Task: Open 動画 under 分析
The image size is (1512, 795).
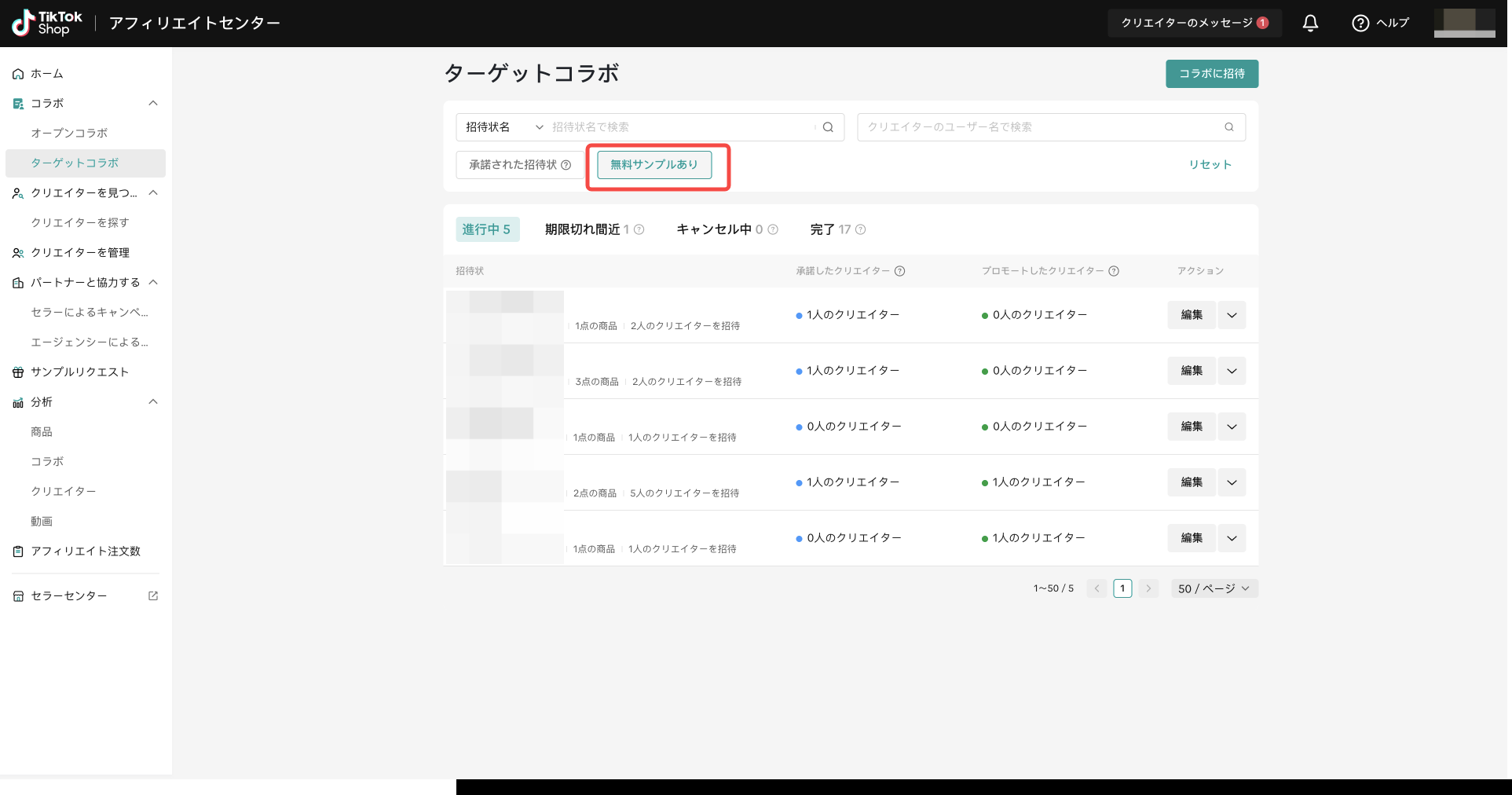Action: pyautogui.click(x=42, y=522)
